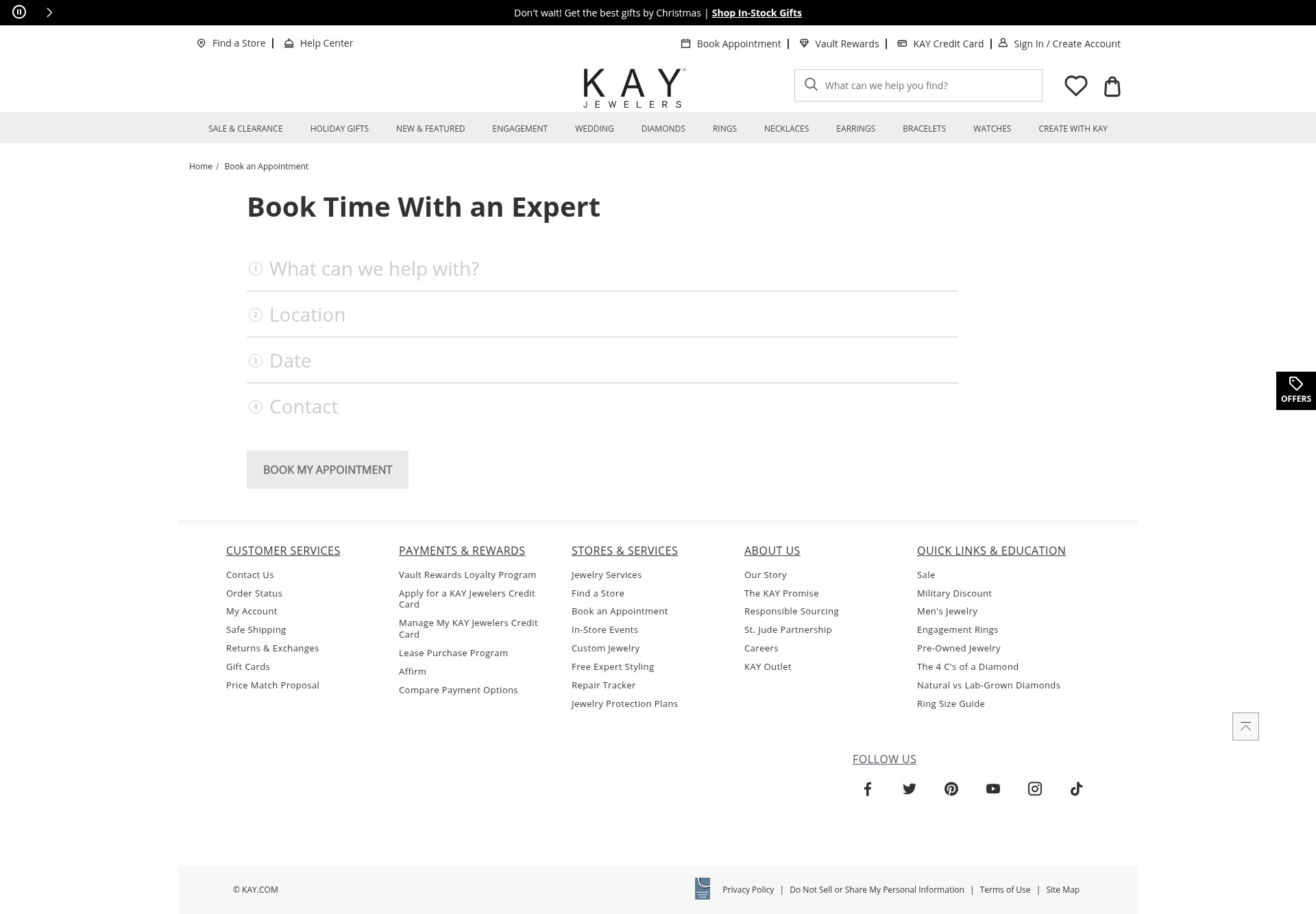
Task: Visit KAY Facebook page
Action: coord(868,789)
